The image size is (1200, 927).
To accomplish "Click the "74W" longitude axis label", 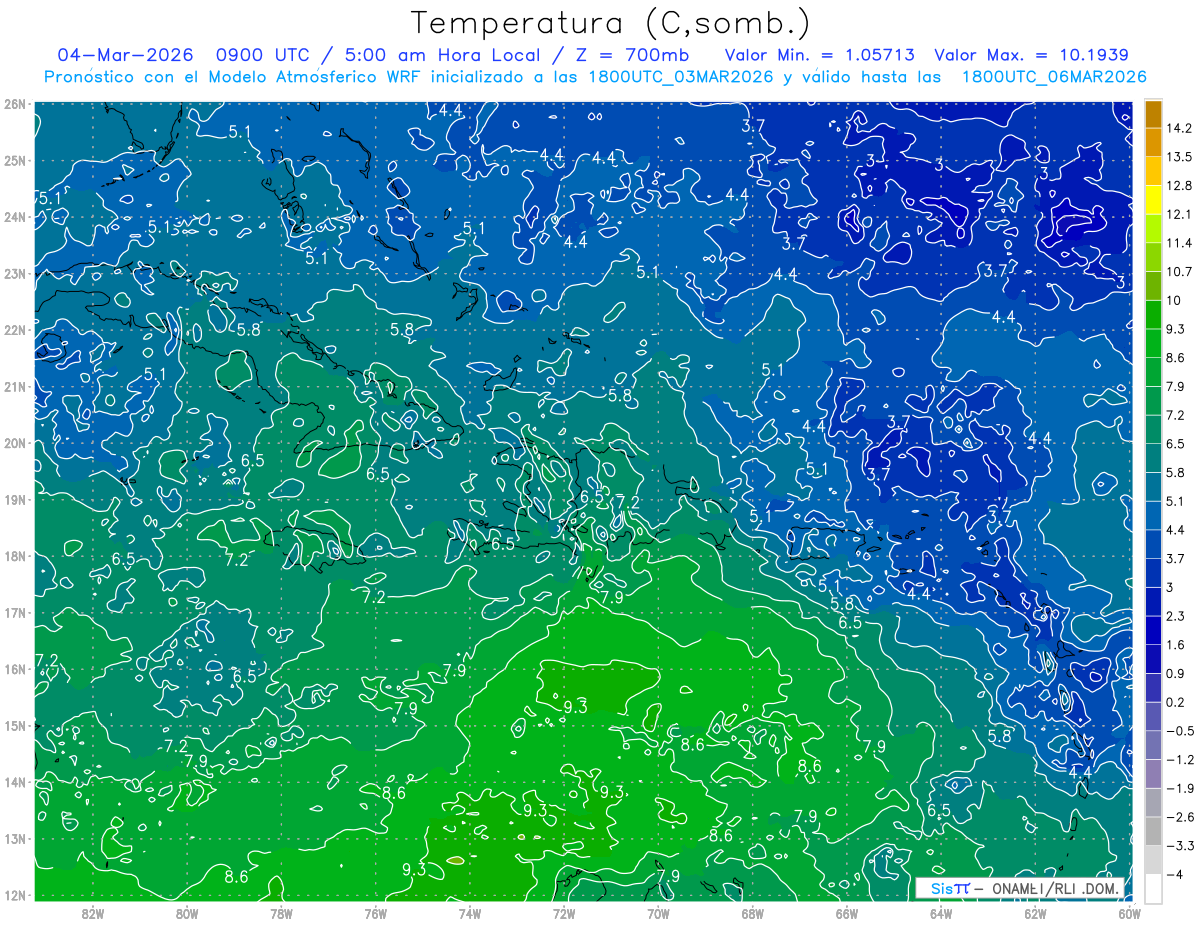I will tap(469, 913).
